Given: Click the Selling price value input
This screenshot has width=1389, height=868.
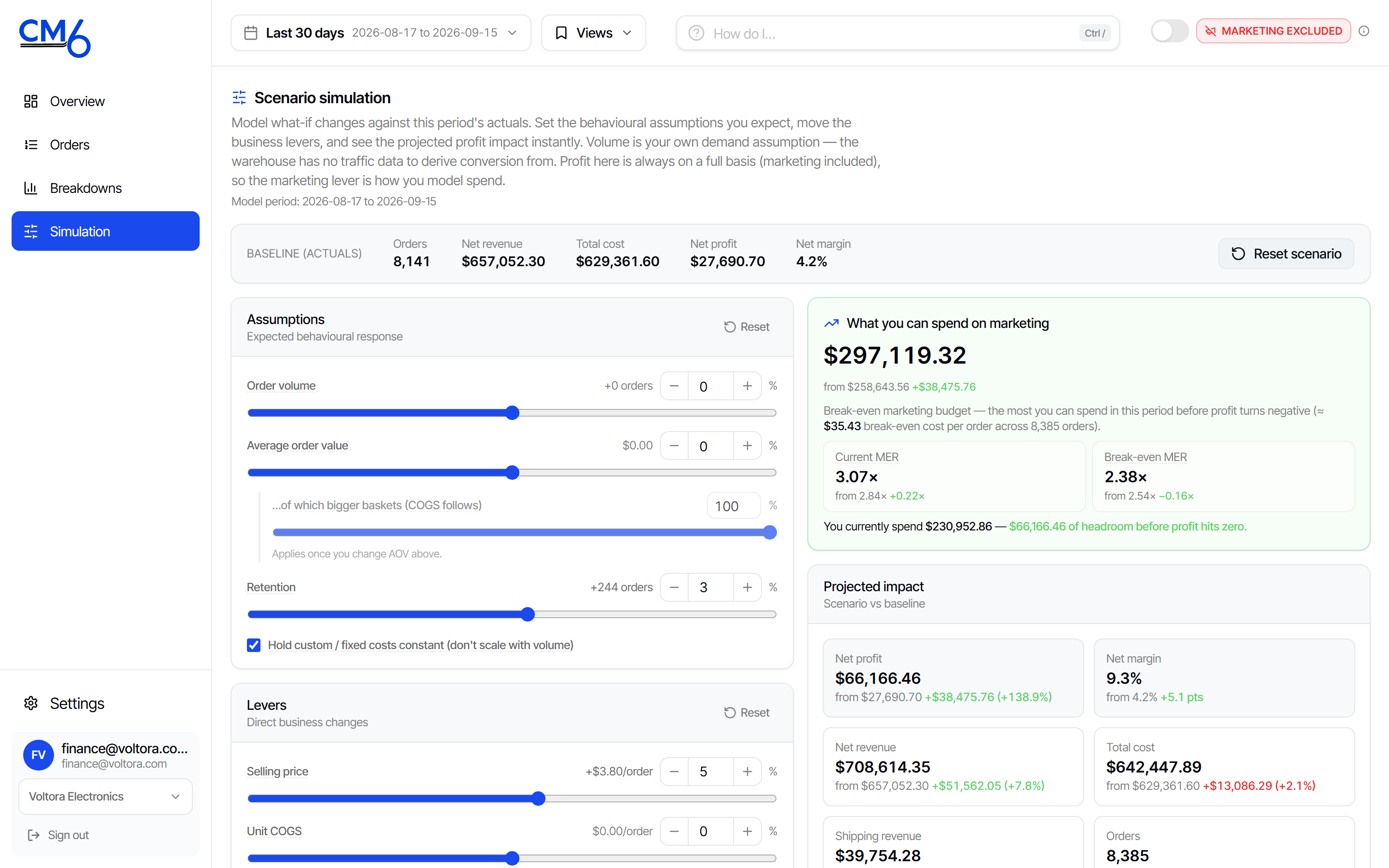Looking at the screenshot, I should (x=710, y=772).
